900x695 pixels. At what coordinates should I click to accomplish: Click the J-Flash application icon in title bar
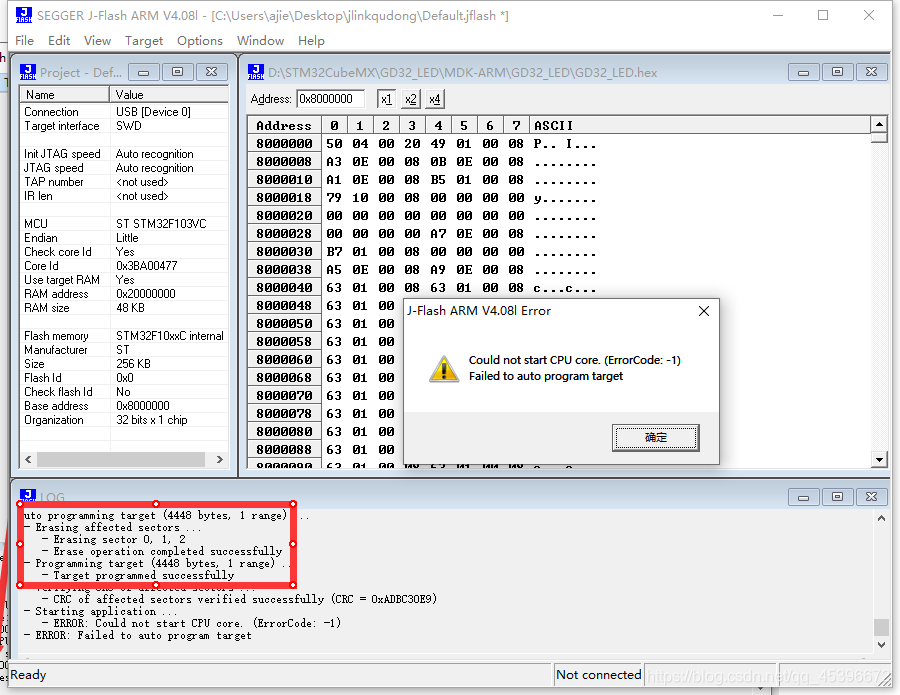(x=24, y=15)
